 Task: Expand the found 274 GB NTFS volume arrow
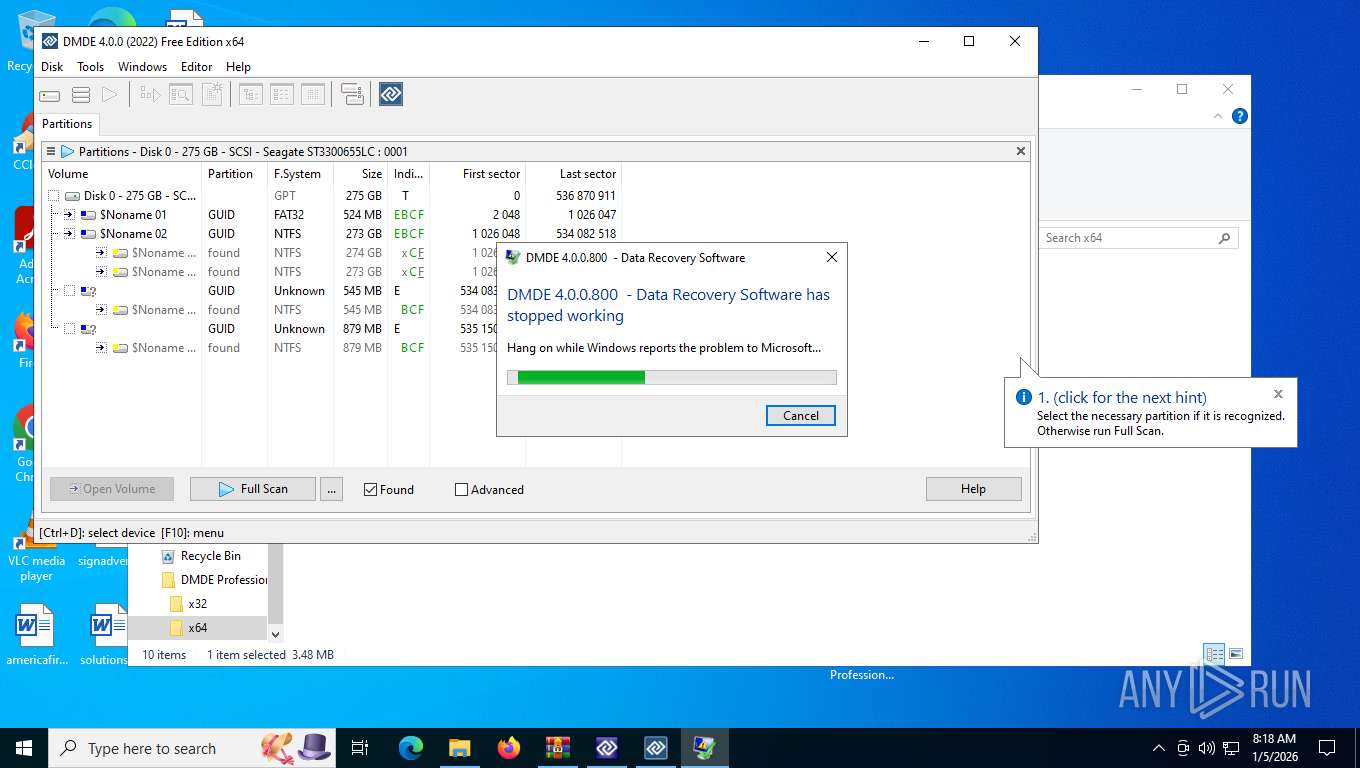[x=101, y=253]
